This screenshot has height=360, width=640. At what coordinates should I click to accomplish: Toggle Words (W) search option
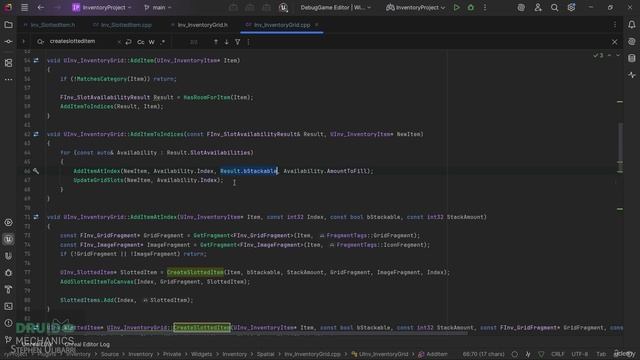point(152,42)
